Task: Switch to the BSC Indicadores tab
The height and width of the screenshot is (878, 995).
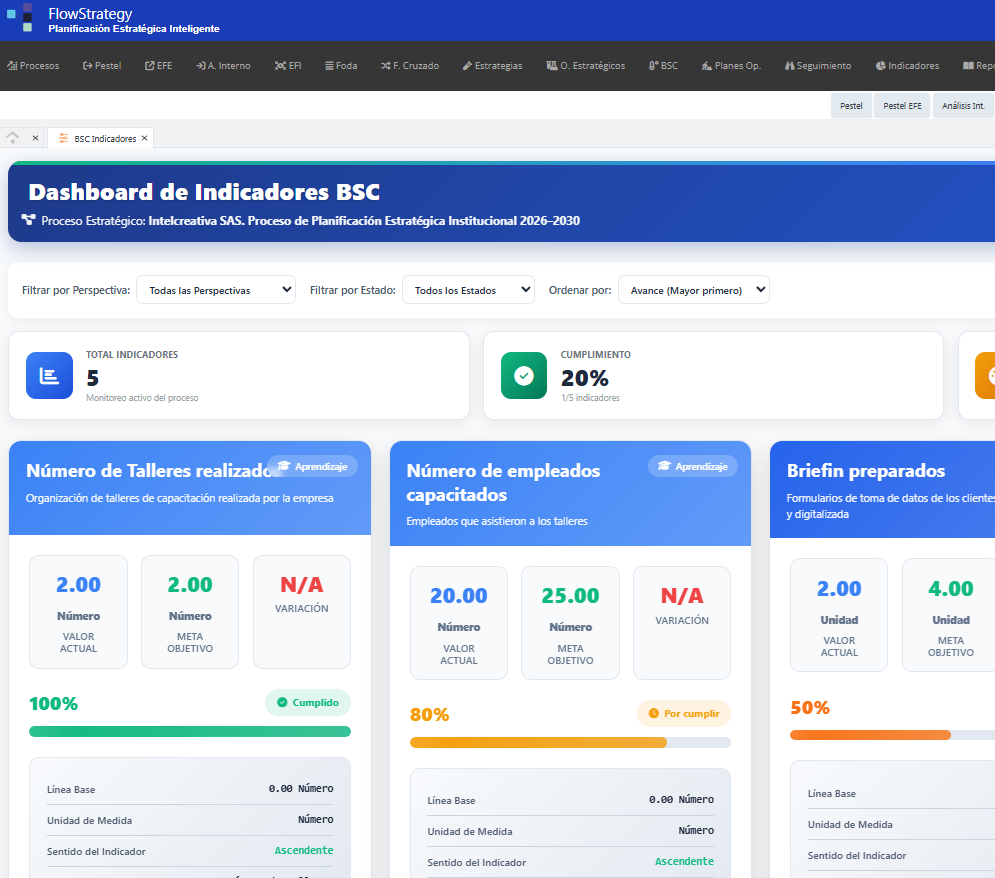Action: [x=100, y=138]
